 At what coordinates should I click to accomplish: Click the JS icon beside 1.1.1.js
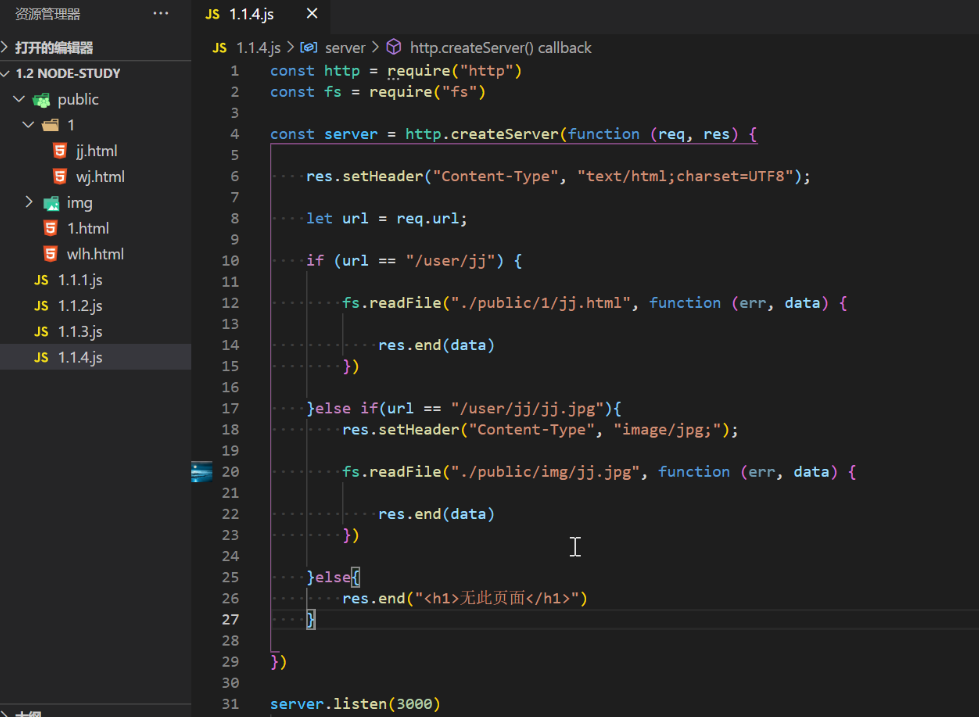click(x=41, y=280)
